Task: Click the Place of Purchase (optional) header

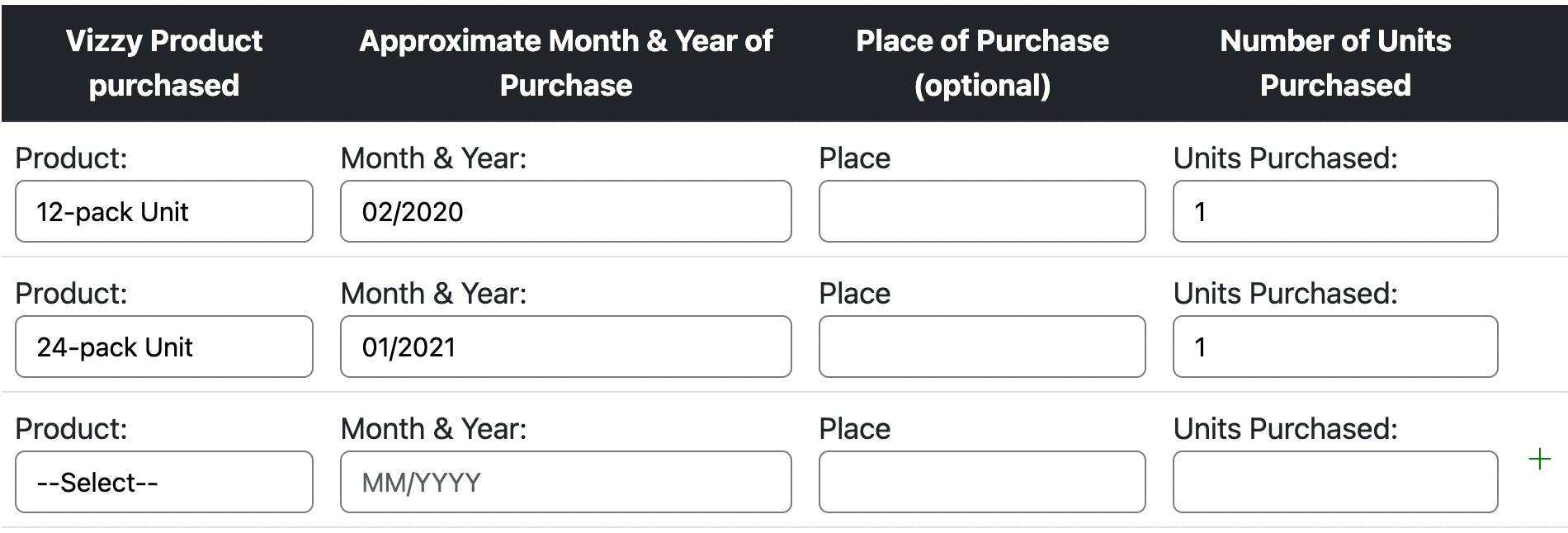Action: (981, 63)
